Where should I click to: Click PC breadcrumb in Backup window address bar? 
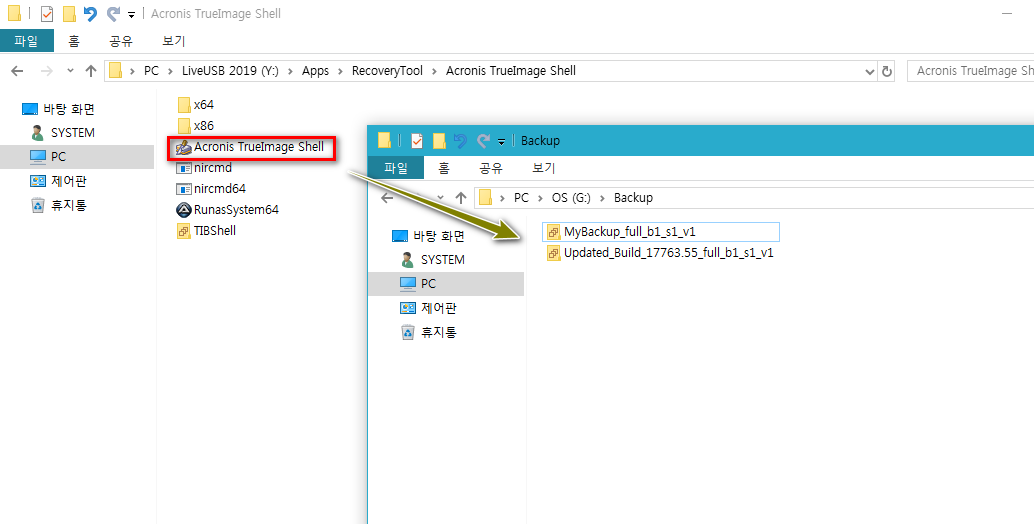[521, 198]
